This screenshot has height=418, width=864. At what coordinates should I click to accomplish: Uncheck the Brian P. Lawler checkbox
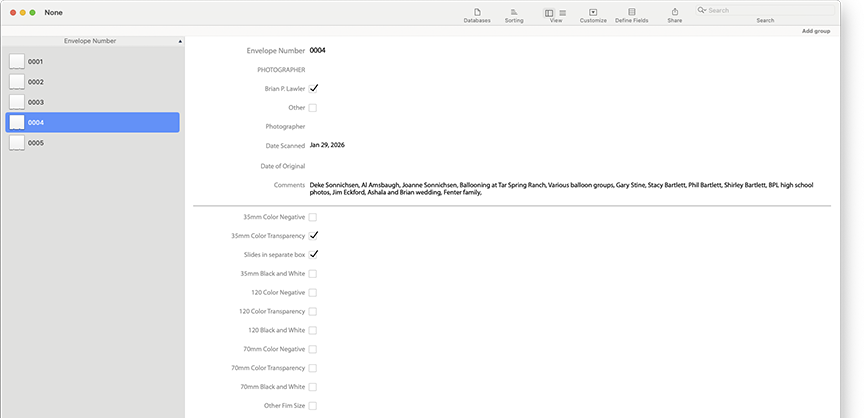313,89
